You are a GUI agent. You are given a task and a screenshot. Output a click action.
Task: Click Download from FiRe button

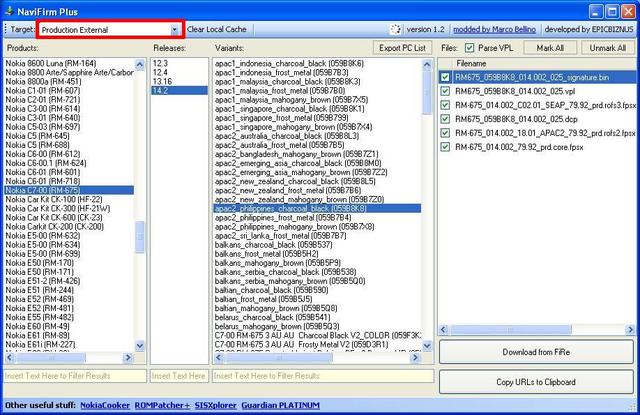[536, 352]
